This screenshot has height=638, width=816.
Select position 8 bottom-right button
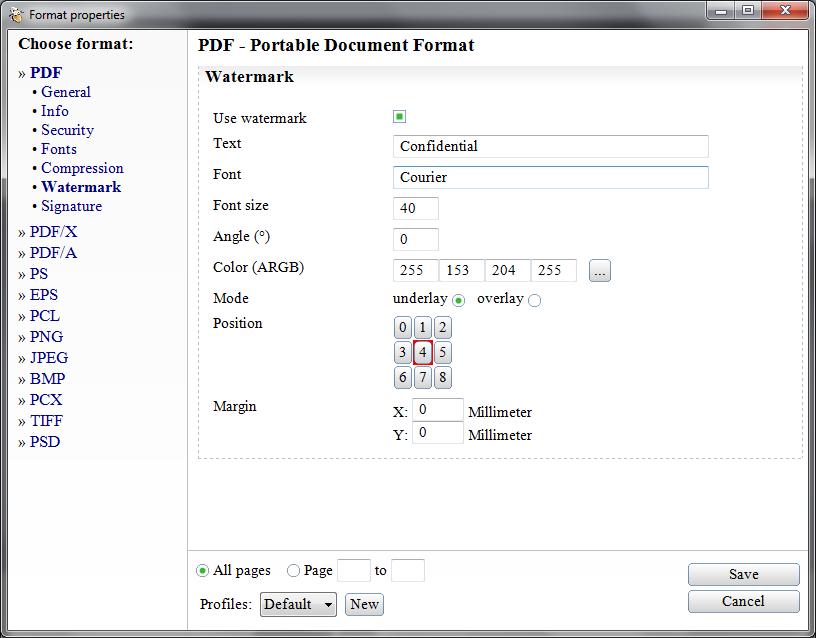(442, 378)
